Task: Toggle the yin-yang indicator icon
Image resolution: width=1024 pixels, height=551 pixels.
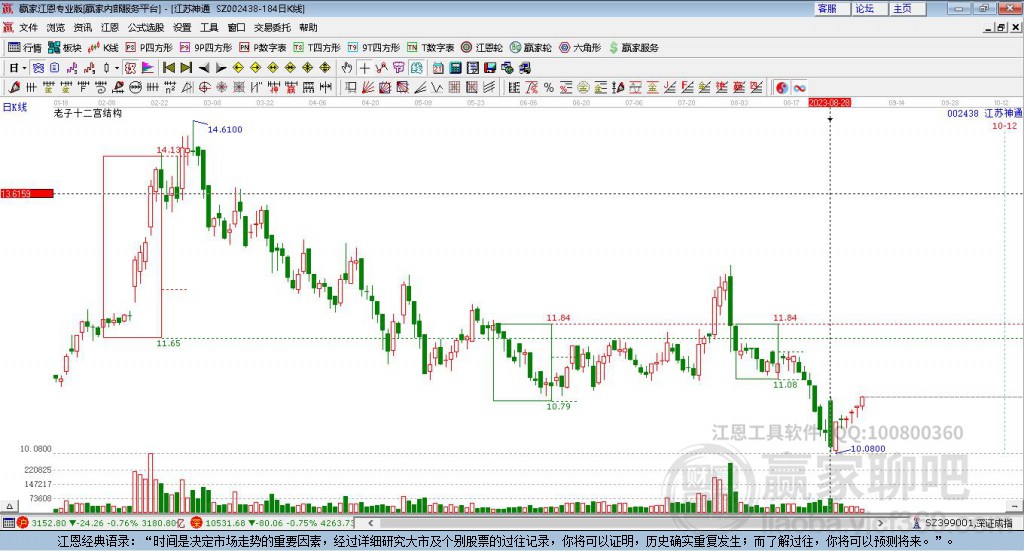Action: [782, 87]
